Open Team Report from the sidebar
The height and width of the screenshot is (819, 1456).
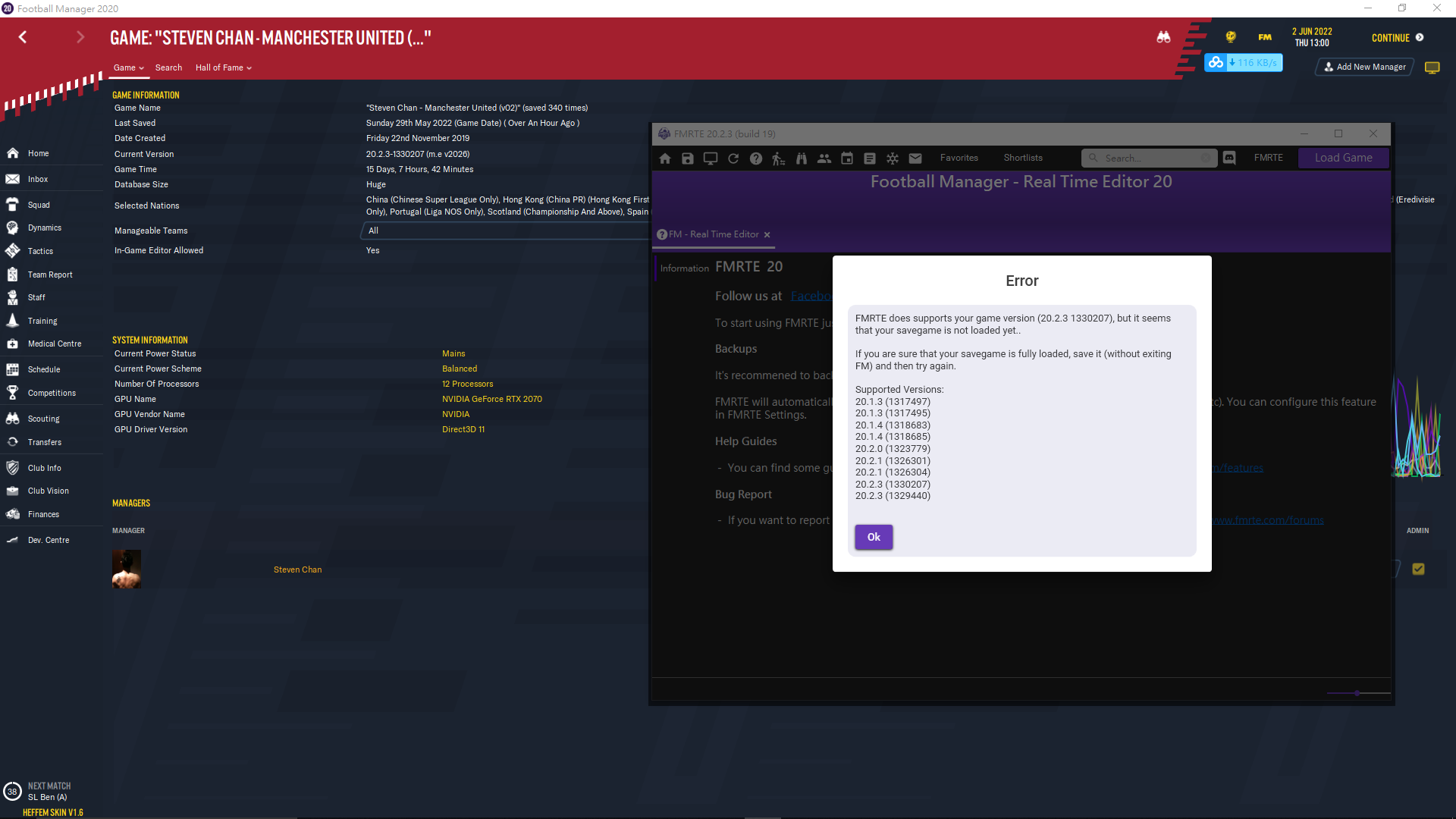(50, 275)
